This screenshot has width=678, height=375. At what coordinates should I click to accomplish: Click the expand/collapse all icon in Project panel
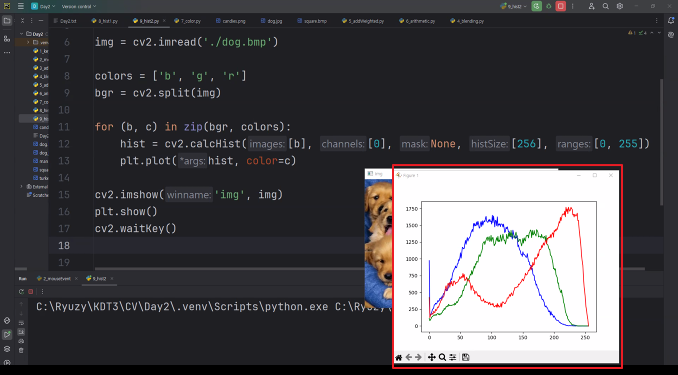(x=22, y=21)
